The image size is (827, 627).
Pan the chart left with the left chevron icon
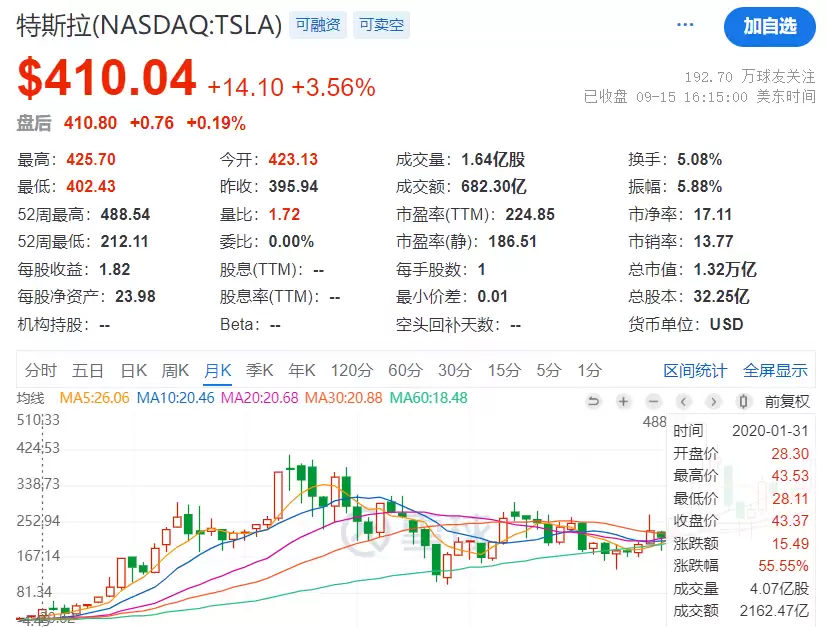click(x=683, y=402)
